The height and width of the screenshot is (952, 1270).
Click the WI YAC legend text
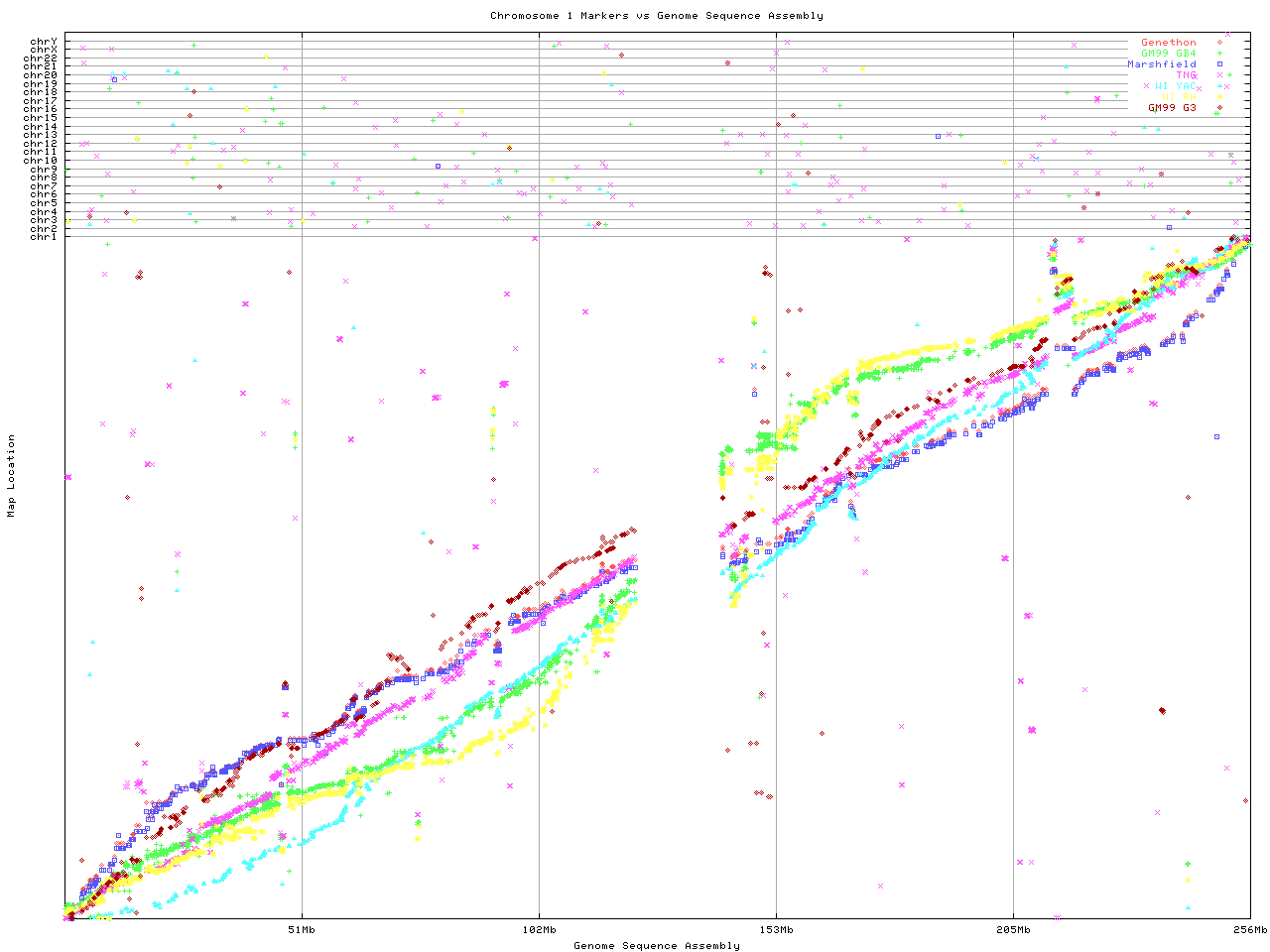point(1176,86)
